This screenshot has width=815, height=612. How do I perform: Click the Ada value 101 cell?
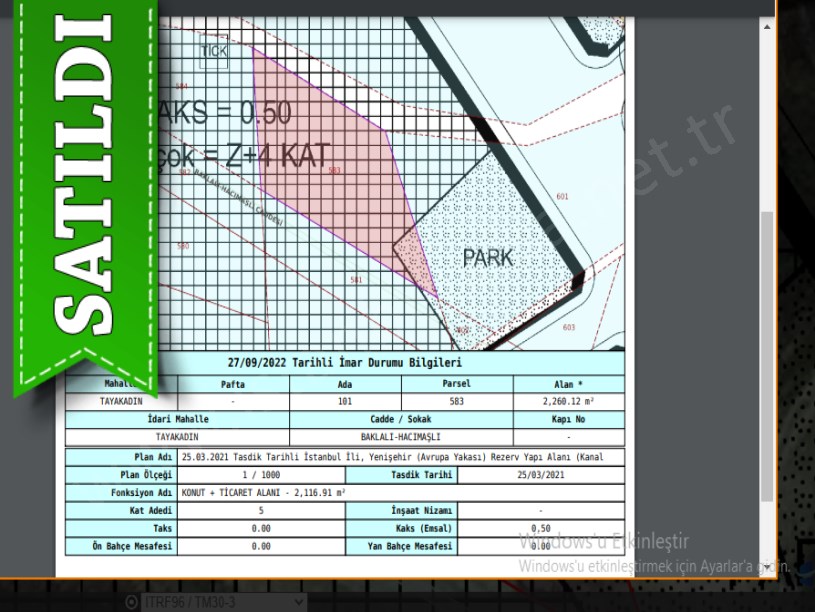tap(345, 401)
